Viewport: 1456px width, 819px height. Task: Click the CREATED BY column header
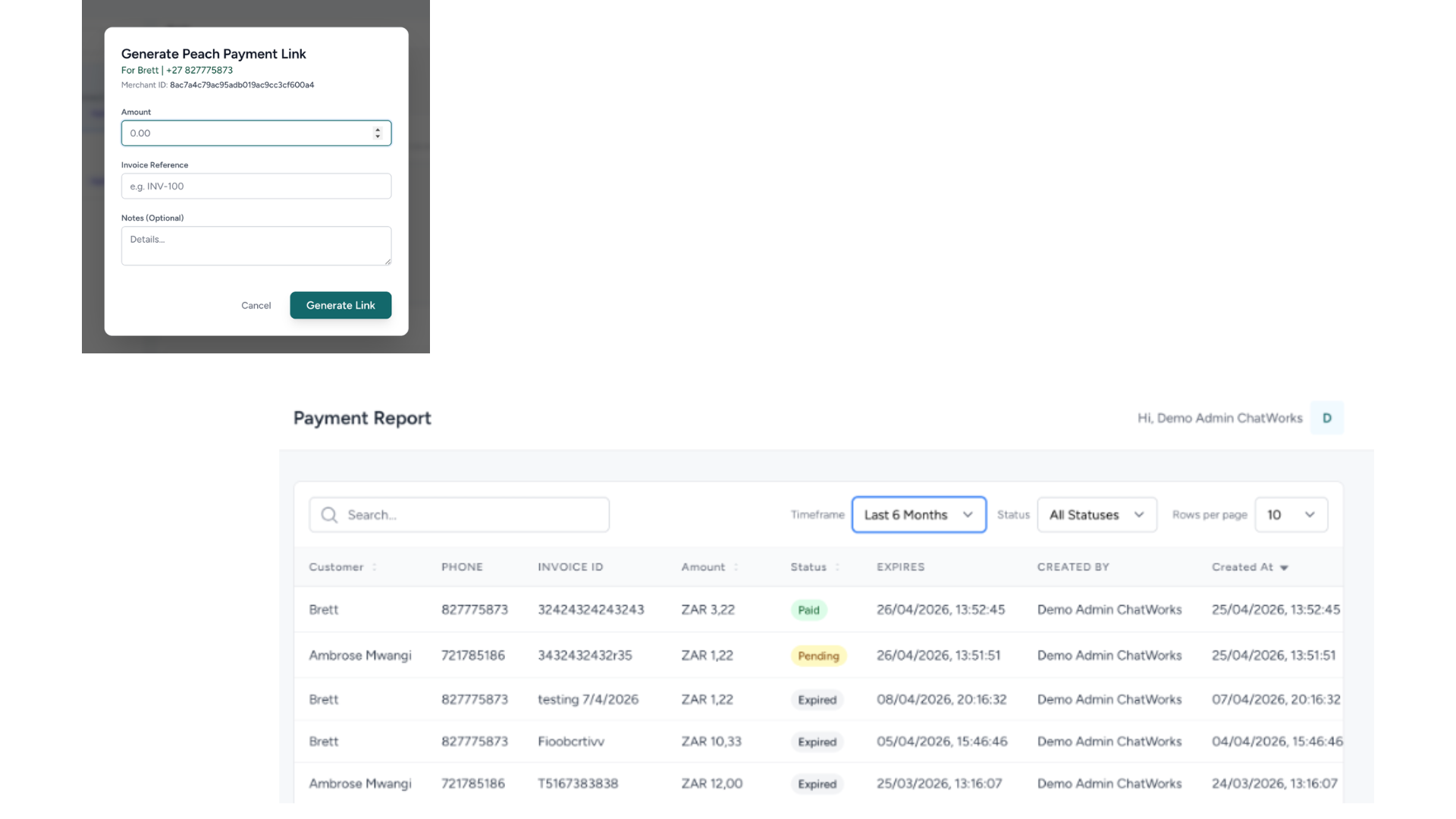pyautogui.click(x=1073, y=567)
